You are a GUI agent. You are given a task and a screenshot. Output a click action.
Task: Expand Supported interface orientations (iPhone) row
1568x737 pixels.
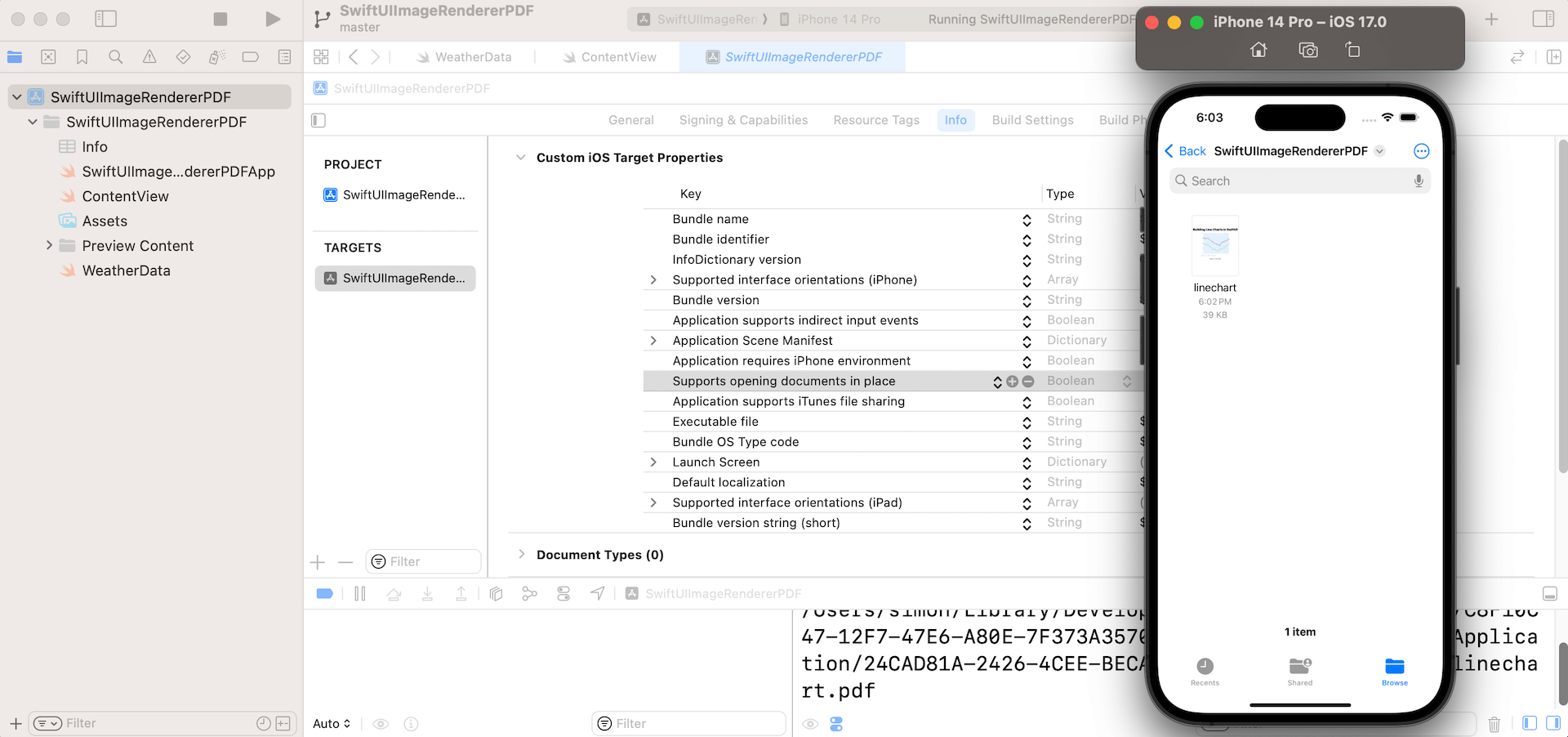[x=653, y=279]
